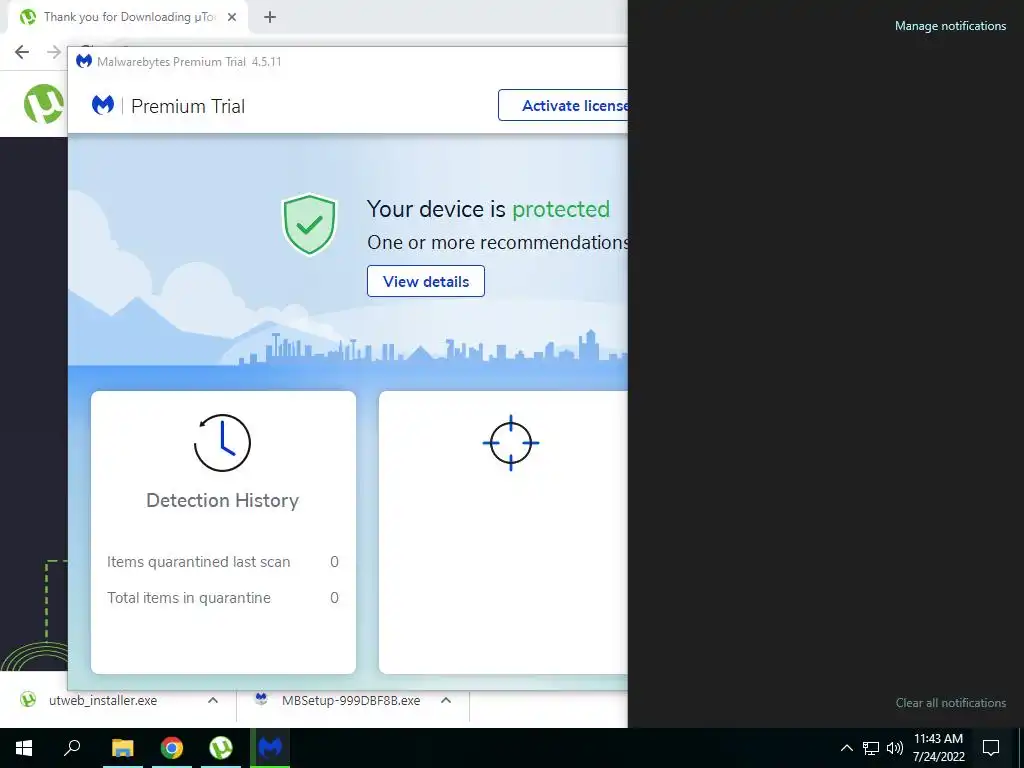
Task: Click the volume speaker tray icon
Action: pos(895,748)
